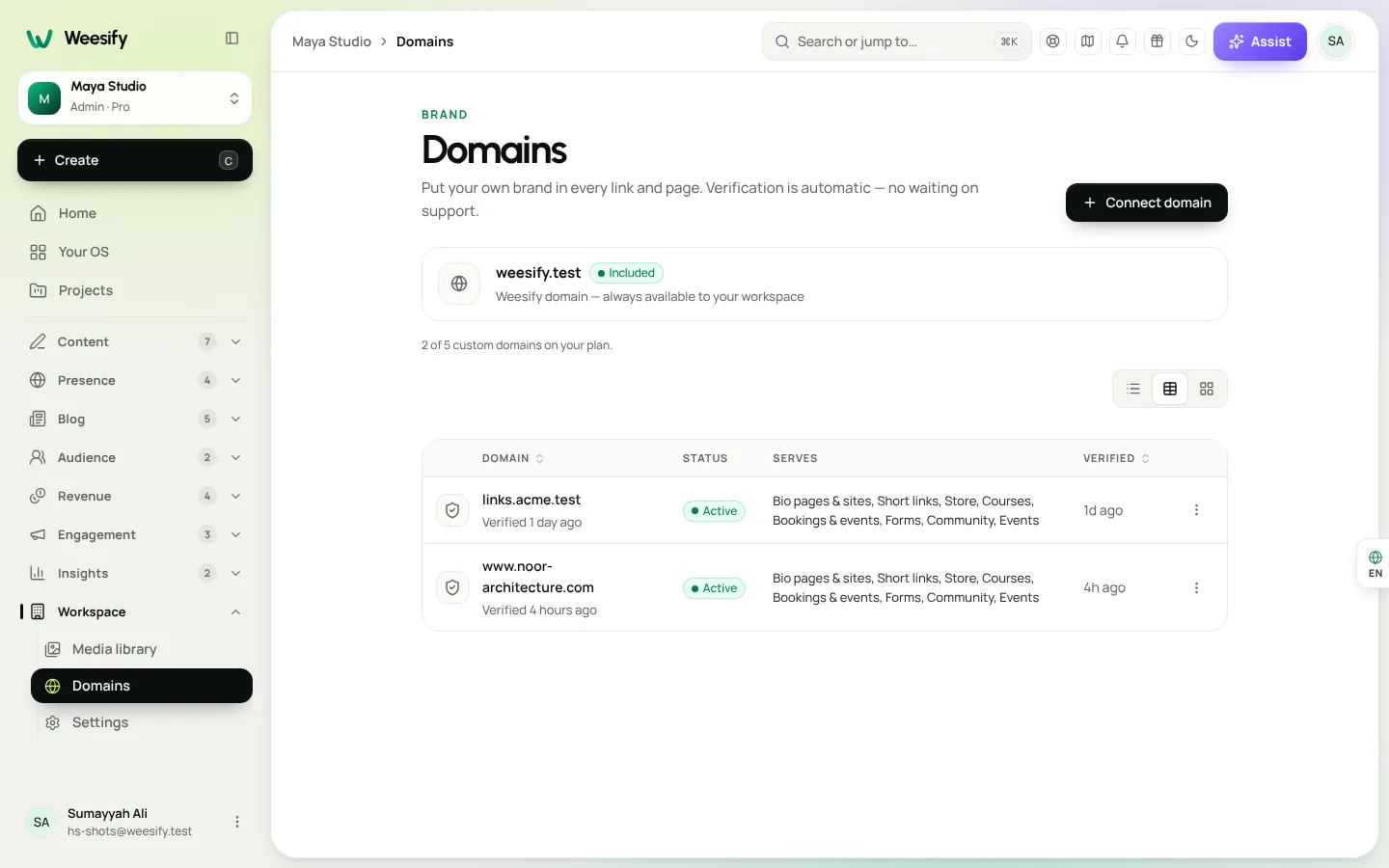The image size is (1389, 868).
Task: Click Active badge for links.acme.test
Action: (714, 511)
